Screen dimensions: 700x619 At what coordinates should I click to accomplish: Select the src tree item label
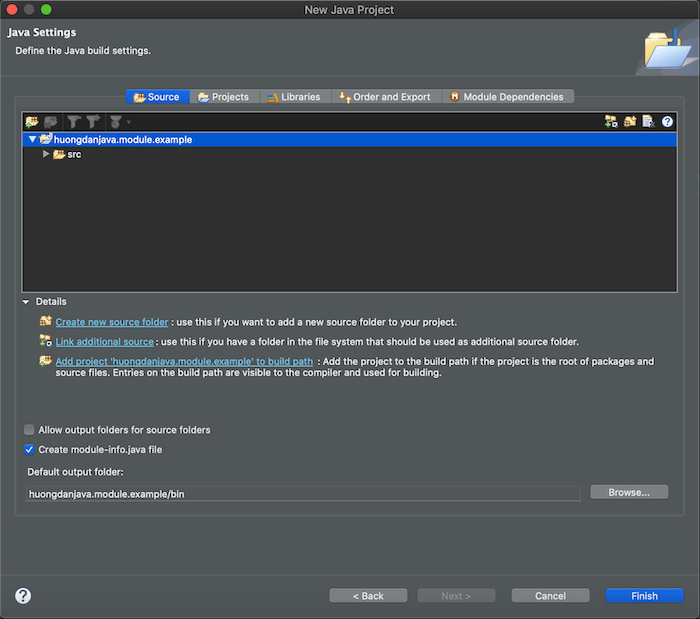coord(74,154)
